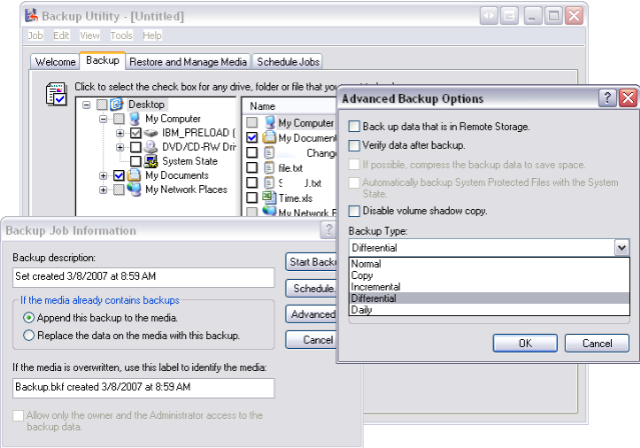The width and height of the screenshot is (640, 448).
Task: Click OK in Advanced Backup Options
Action: (x=525, y=343)
